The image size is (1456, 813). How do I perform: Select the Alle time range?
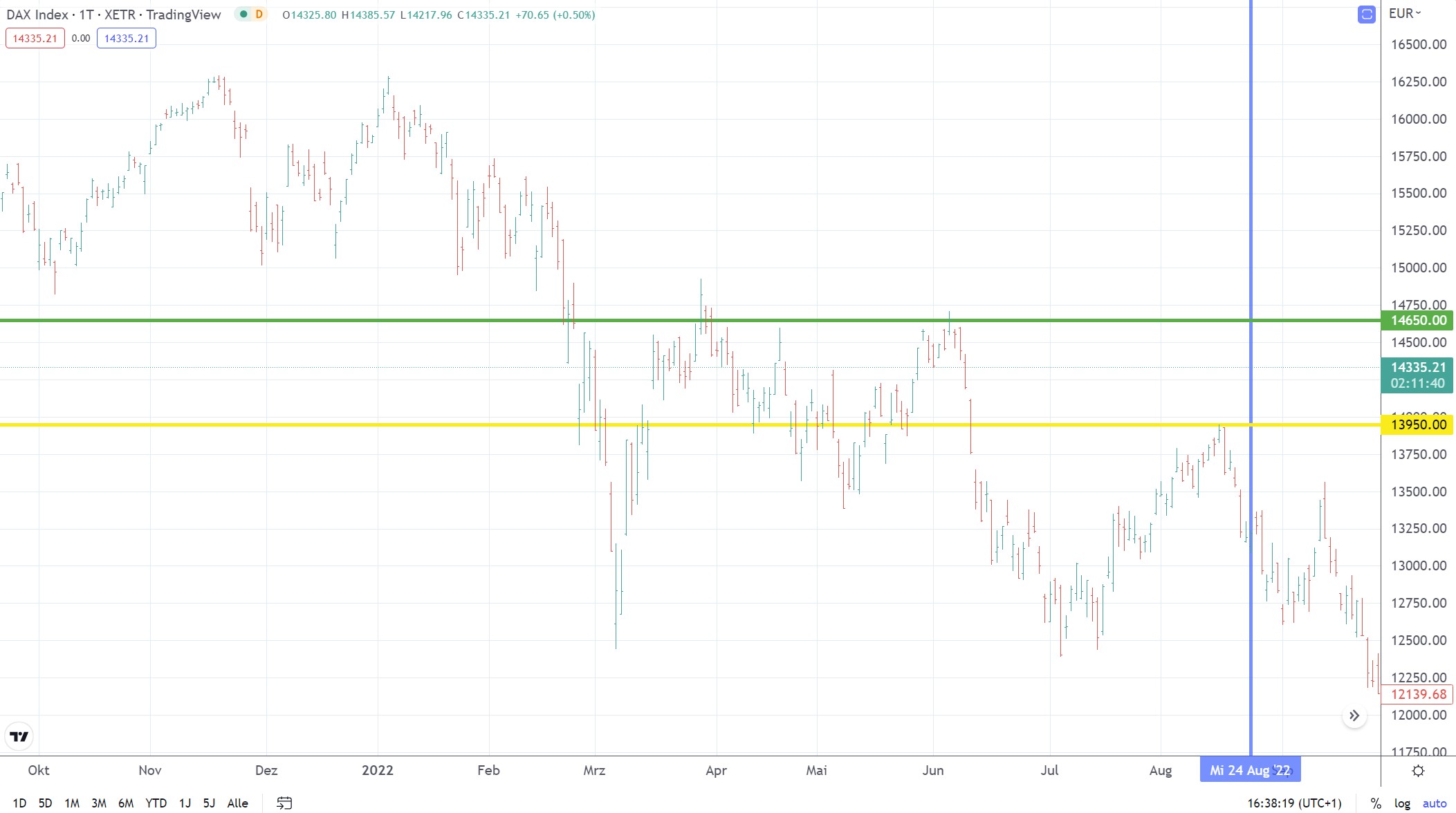(x=238, y=803)
